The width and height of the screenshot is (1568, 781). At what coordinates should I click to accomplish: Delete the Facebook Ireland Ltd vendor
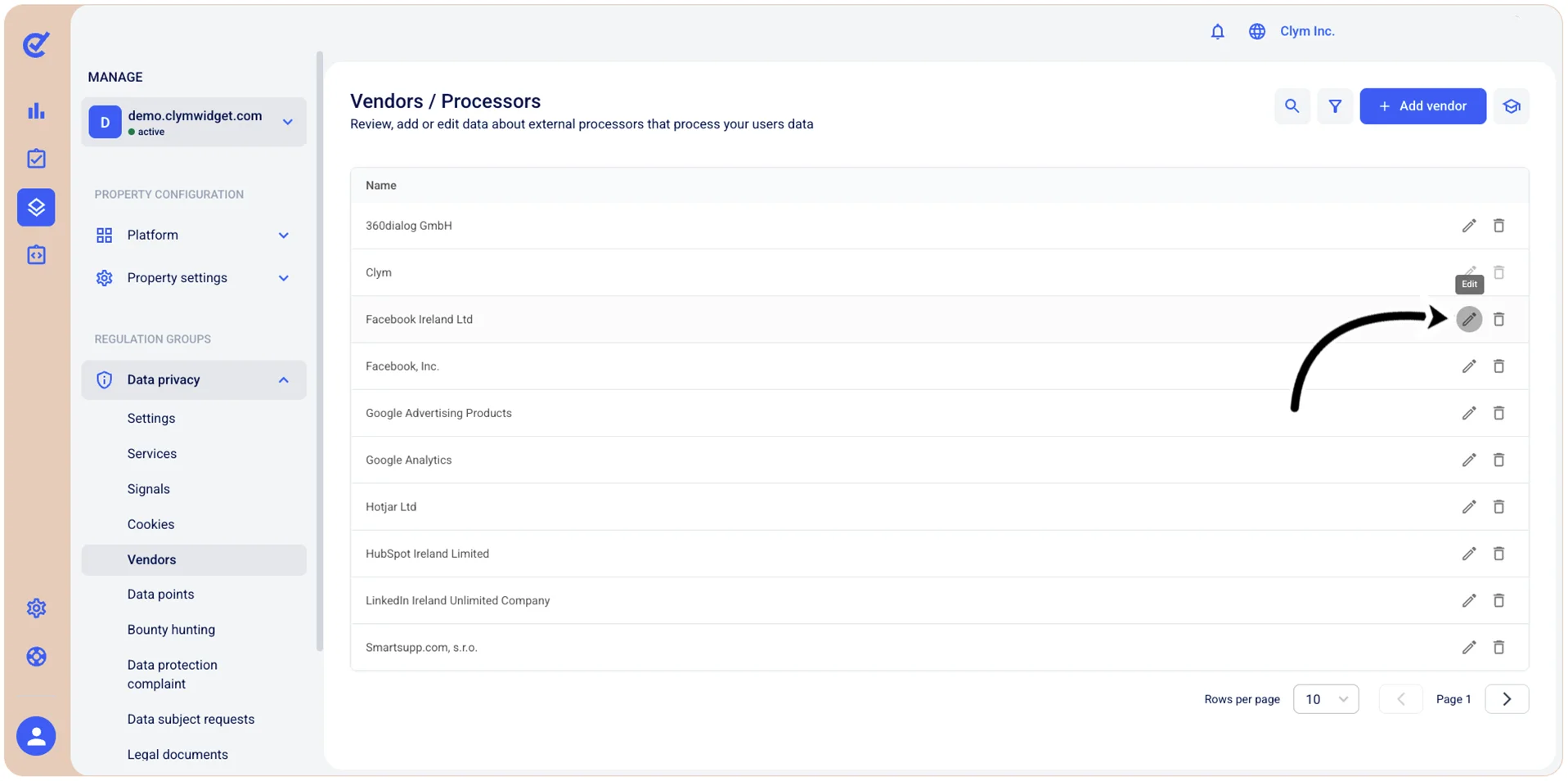click(1498, 319)
